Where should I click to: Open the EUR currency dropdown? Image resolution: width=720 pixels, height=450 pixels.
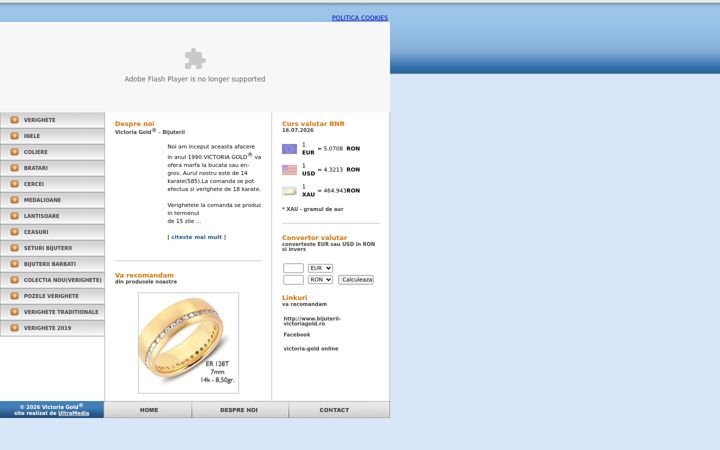click(x=320, y=268)
